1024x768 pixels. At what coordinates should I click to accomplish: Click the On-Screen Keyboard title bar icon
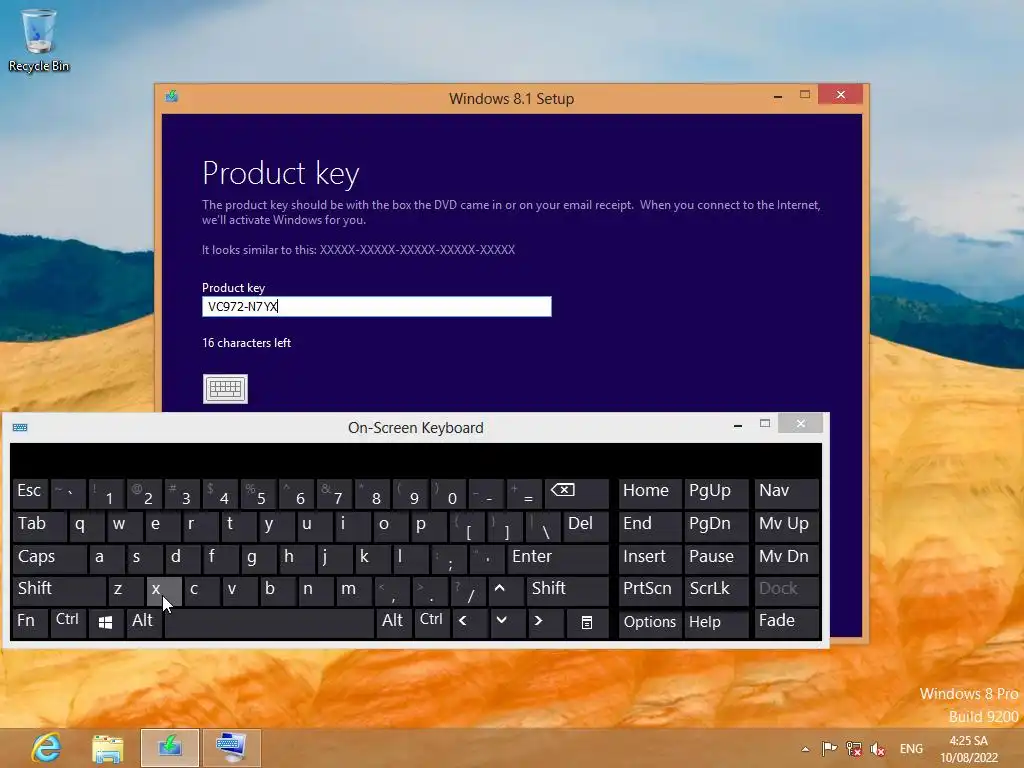coord(20,428)
